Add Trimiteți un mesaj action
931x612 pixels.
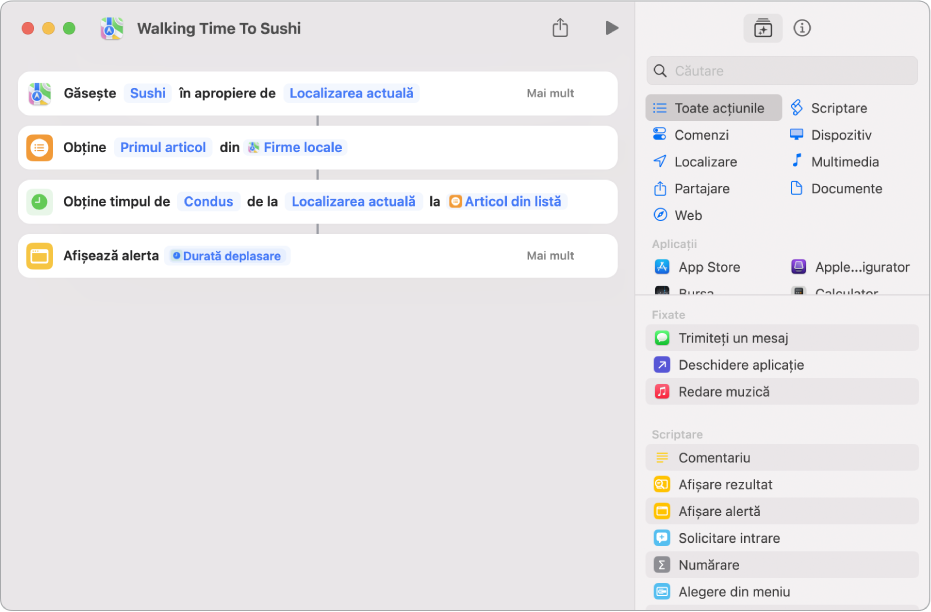point(782,338)
